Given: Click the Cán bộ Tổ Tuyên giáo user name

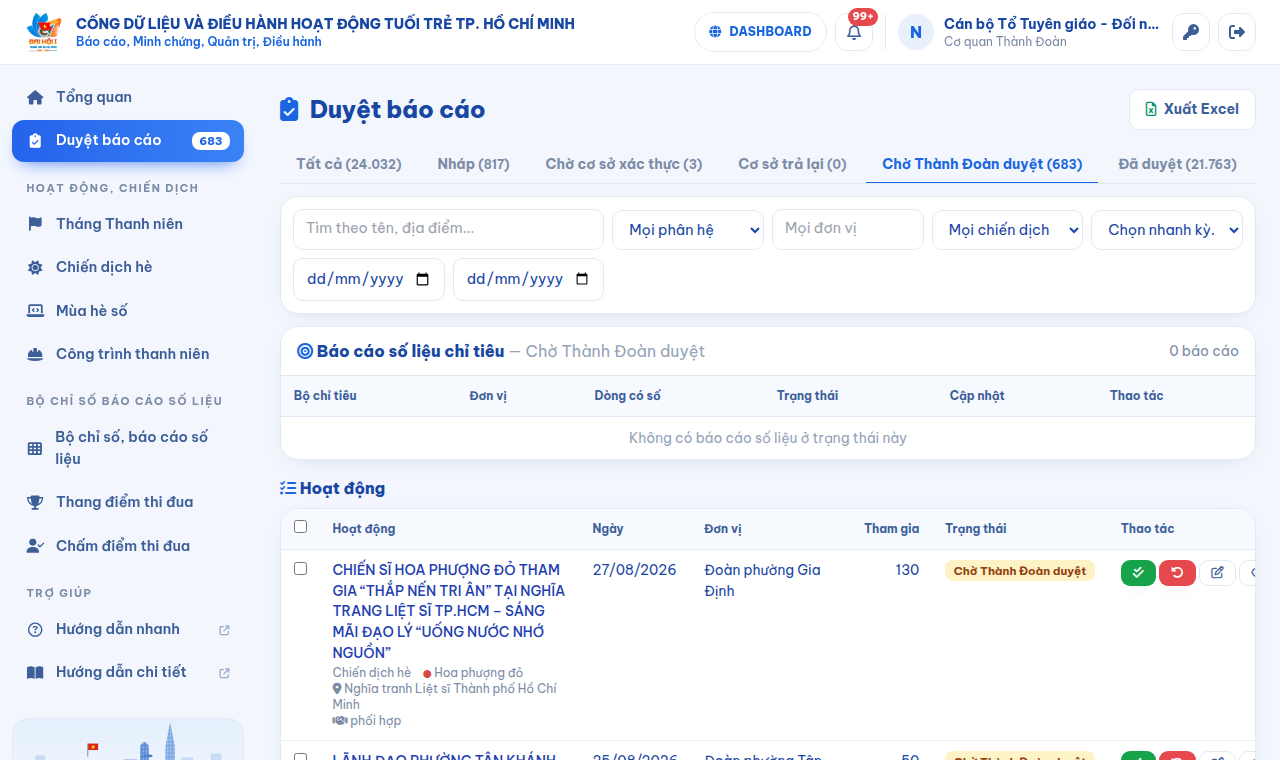Looking at the screenshot, I should tap(1051, 24).
